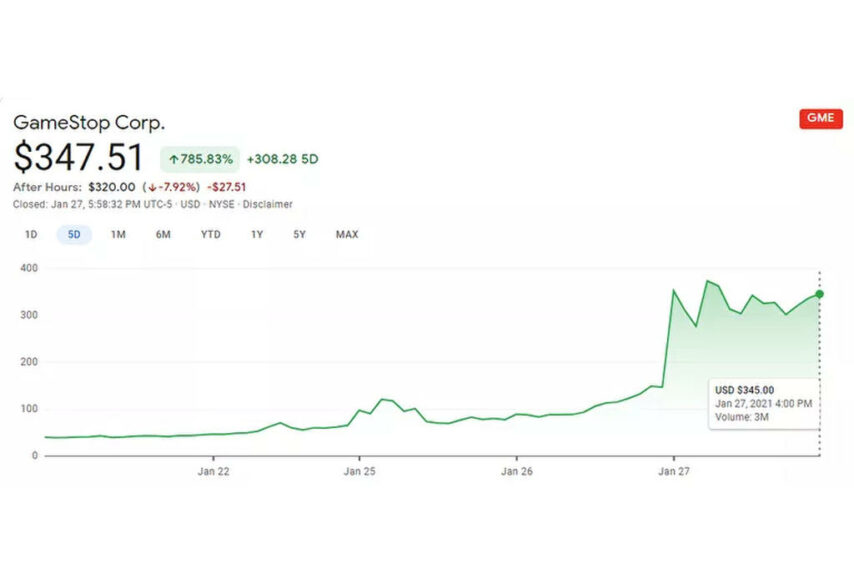Switch chart to 6M range
Viewport: 854px width, 584px height.
coord(163,235)
